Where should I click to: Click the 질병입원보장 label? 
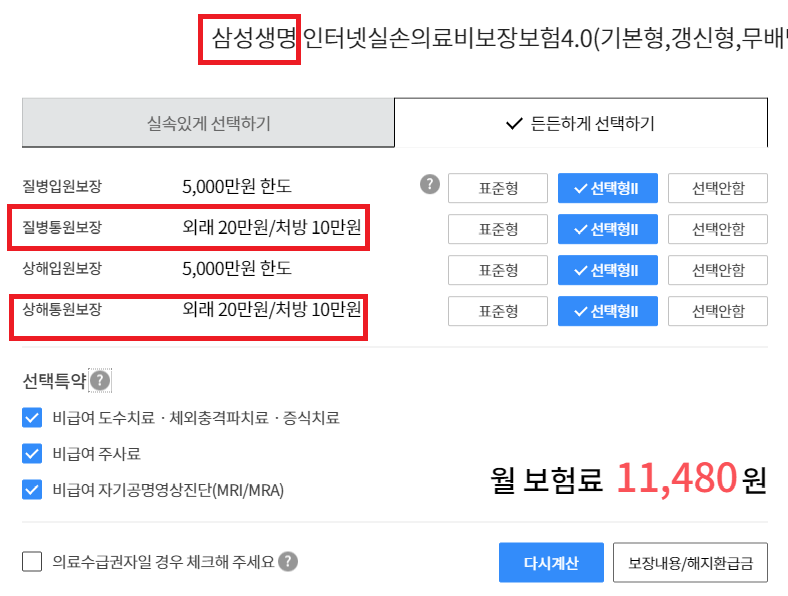62,186
